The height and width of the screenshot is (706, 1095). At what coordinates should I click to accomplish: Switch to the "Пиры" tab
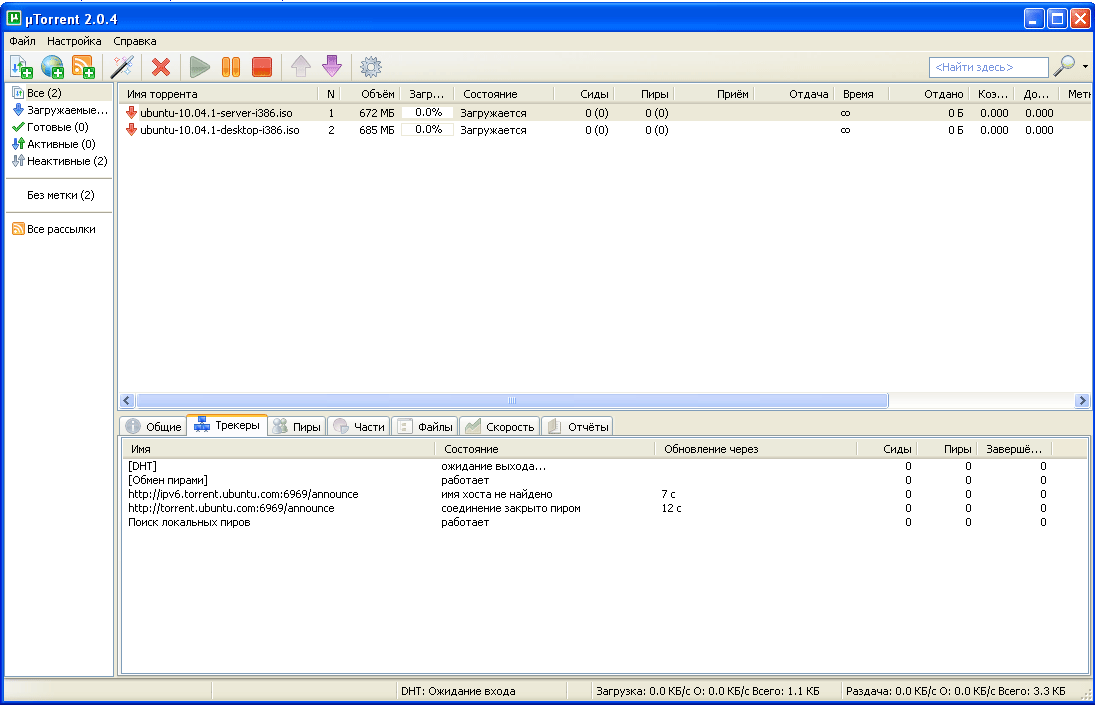(x=297, y=427)
